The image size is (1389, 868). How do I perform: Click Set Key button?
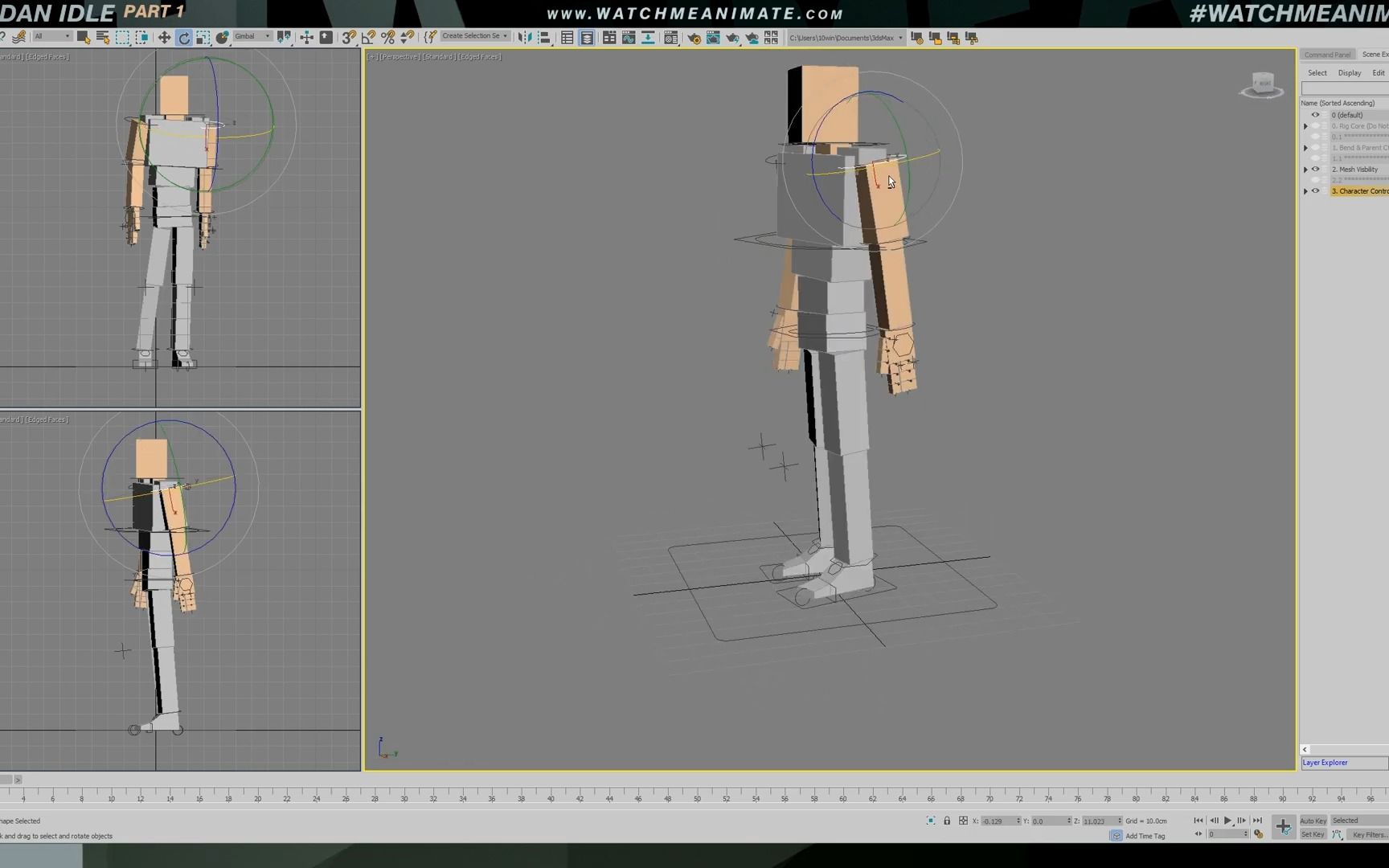click(1313, 834)
